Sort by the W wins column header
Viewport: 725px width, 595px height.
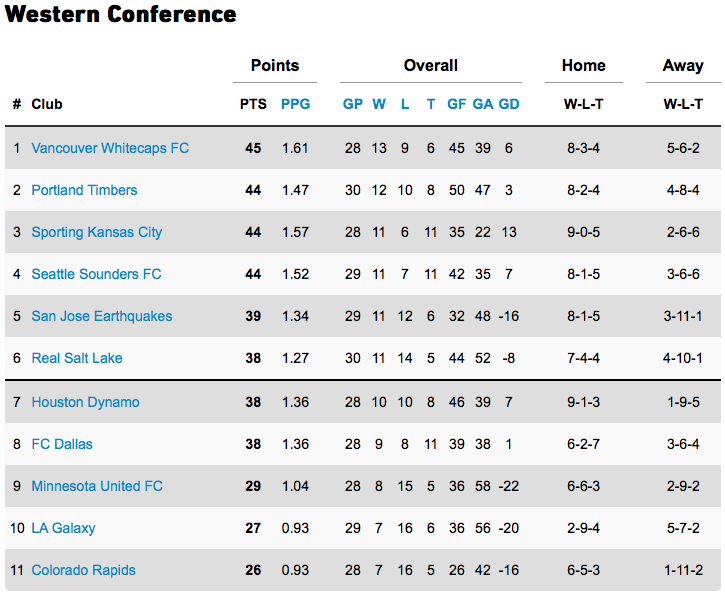tap(379, 104)
